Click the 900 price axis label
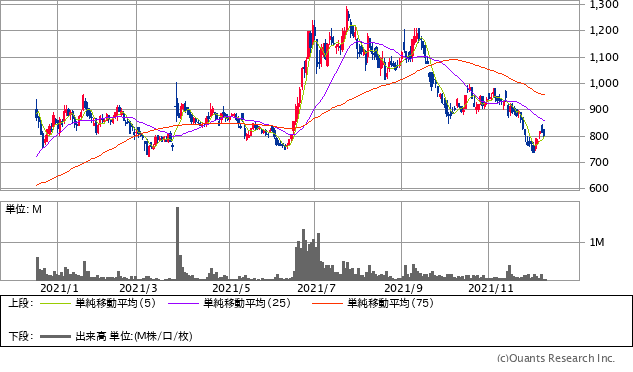The width and height of the screenshot is (633, 372). point(599,109)
